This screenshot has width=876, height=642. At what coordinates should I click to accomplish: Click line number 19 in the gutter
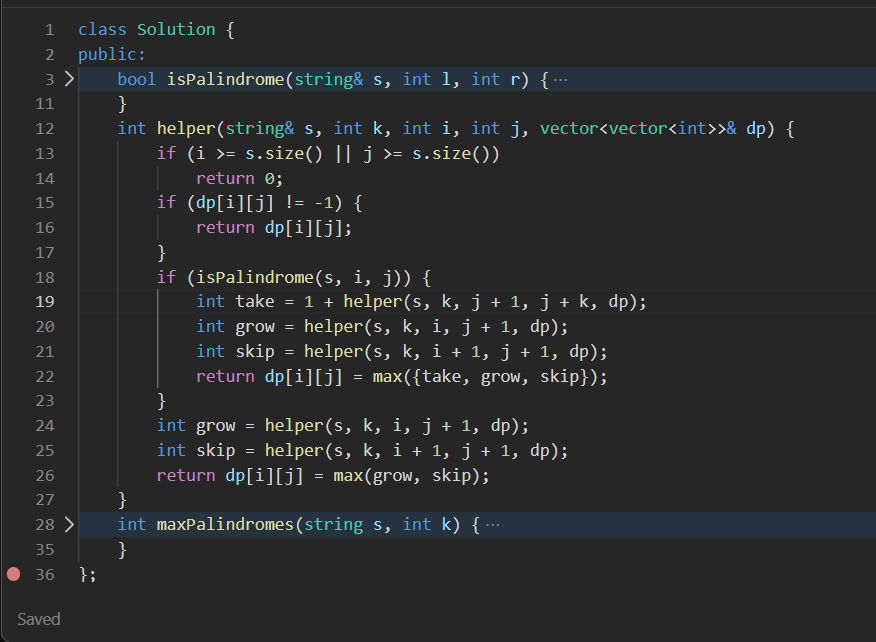coord(45,302)
